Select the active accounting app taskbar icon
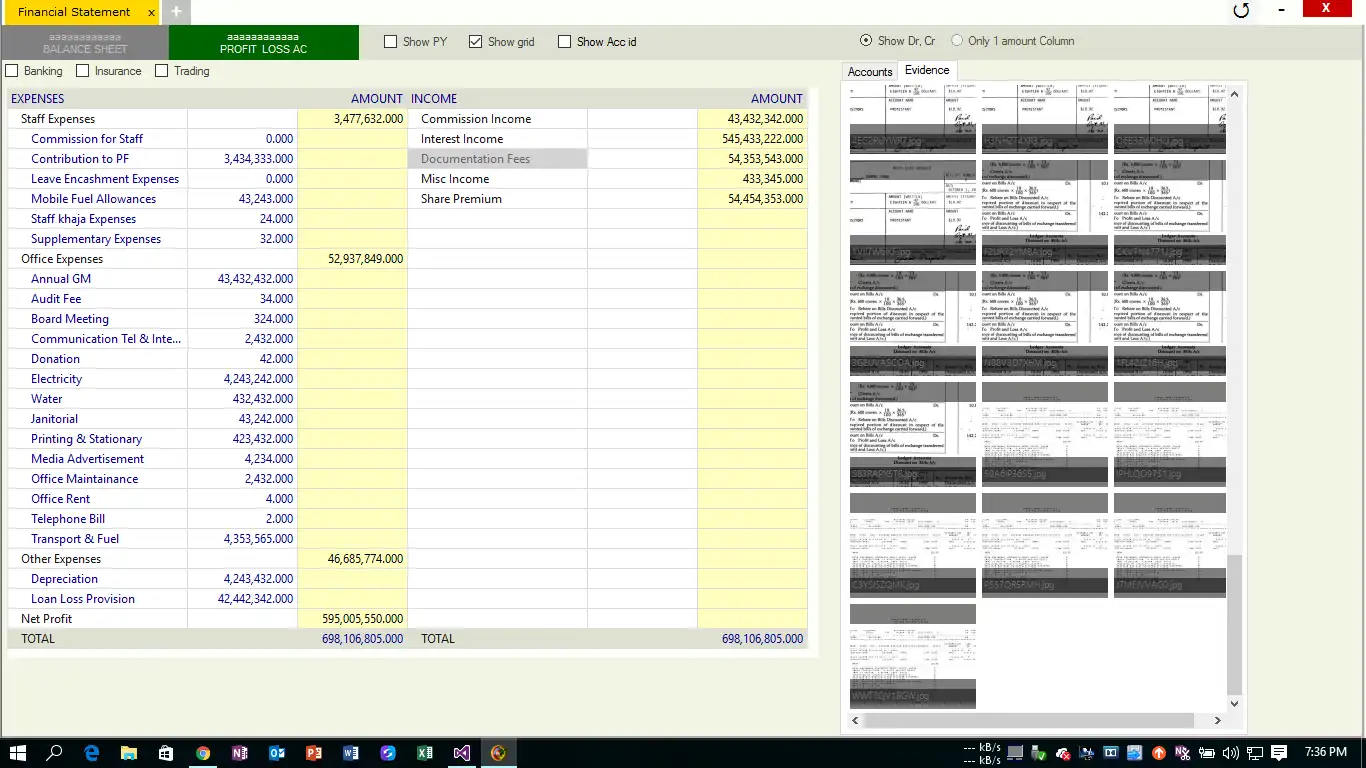Viewport: 1366px width, 768px height. (498, 753)
